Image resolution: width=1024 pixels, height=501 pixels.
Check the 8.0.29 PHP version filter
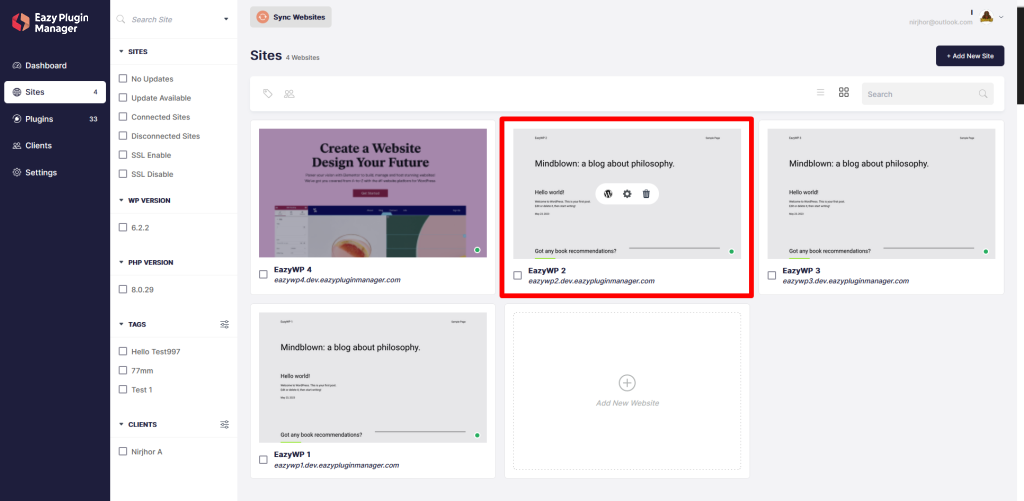[123, 289]
